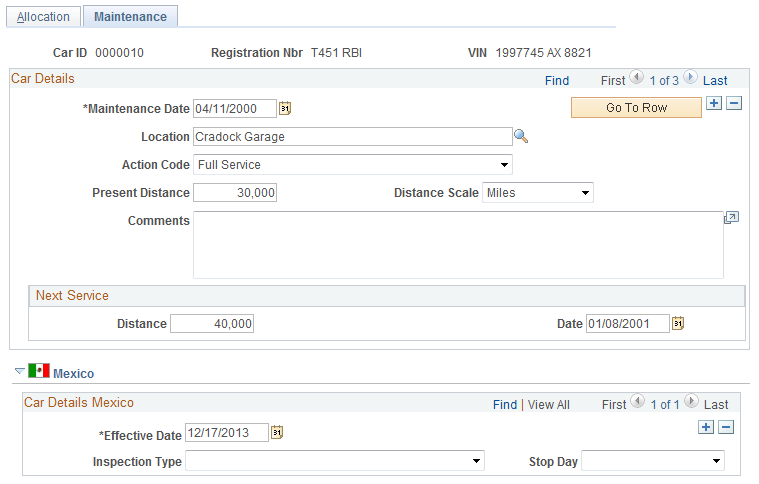Open the Distance Scale dropdown

pyautogui.click(x=538, y=193)
